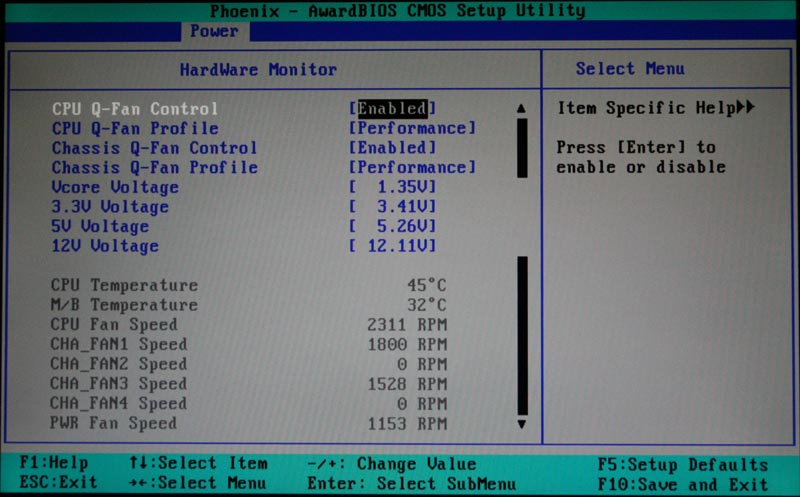Click the CPU Temperature label
Image resolution: width=800 pixels, height=497 pixels.
pyautogui.click(x=124, y=285)
